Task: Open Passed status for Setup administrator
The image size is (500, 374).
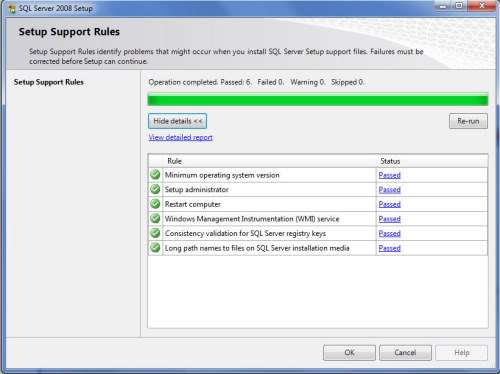Action: click(389, 190)
